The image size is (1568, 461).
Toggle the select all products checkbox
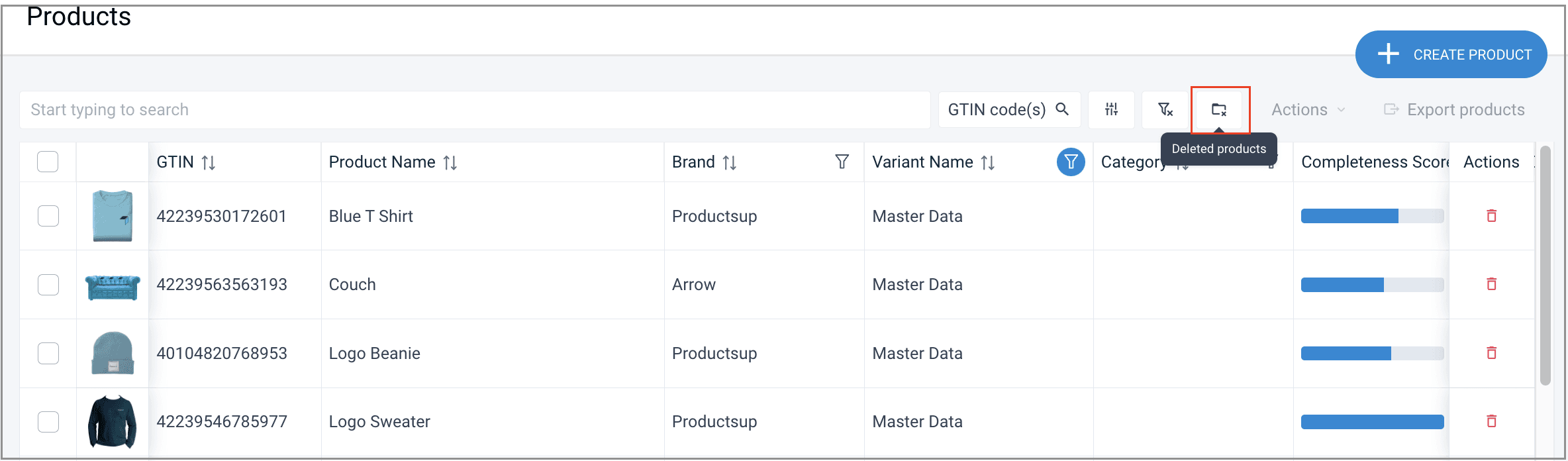pyautogui.click(x=48, y=162)
